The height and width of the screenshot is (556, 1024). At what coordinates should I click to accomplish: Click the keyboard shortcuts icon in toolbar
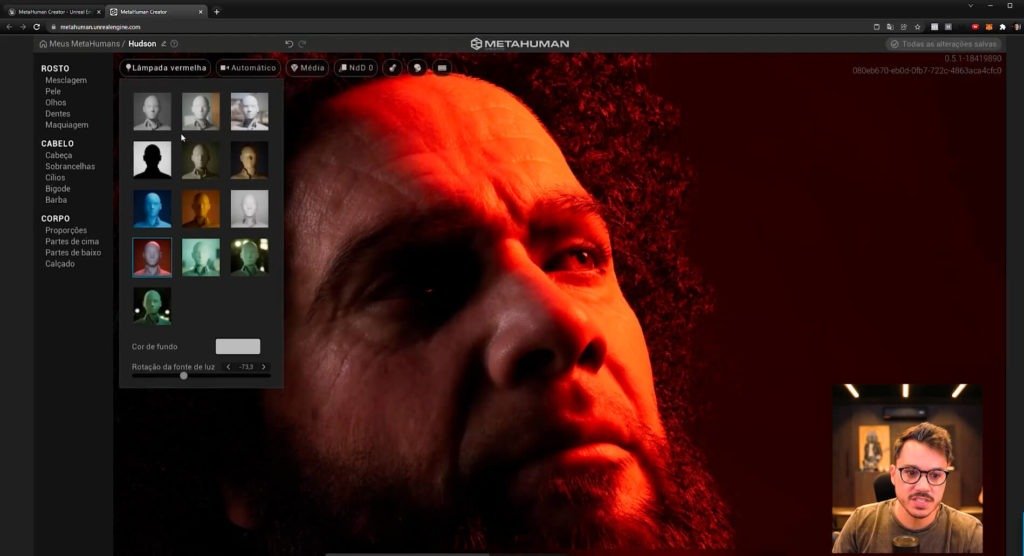[442, 68]
